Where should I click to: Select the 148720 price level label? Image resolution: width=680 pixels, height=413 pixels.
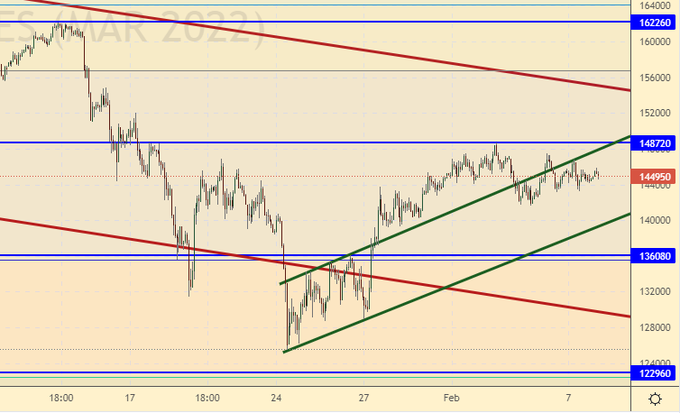click(655, 144)
